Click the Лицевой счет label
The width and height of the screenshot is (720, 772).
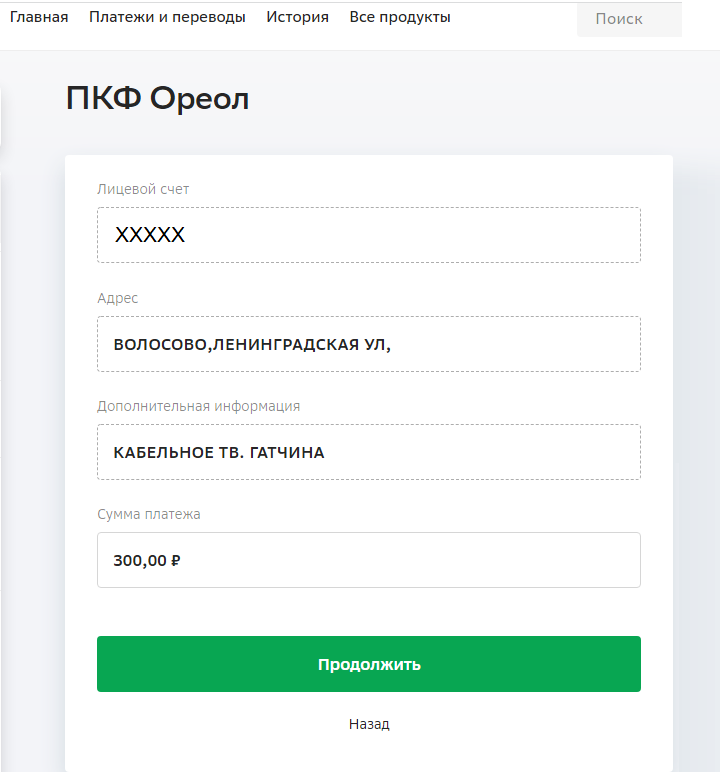(143, 189)
